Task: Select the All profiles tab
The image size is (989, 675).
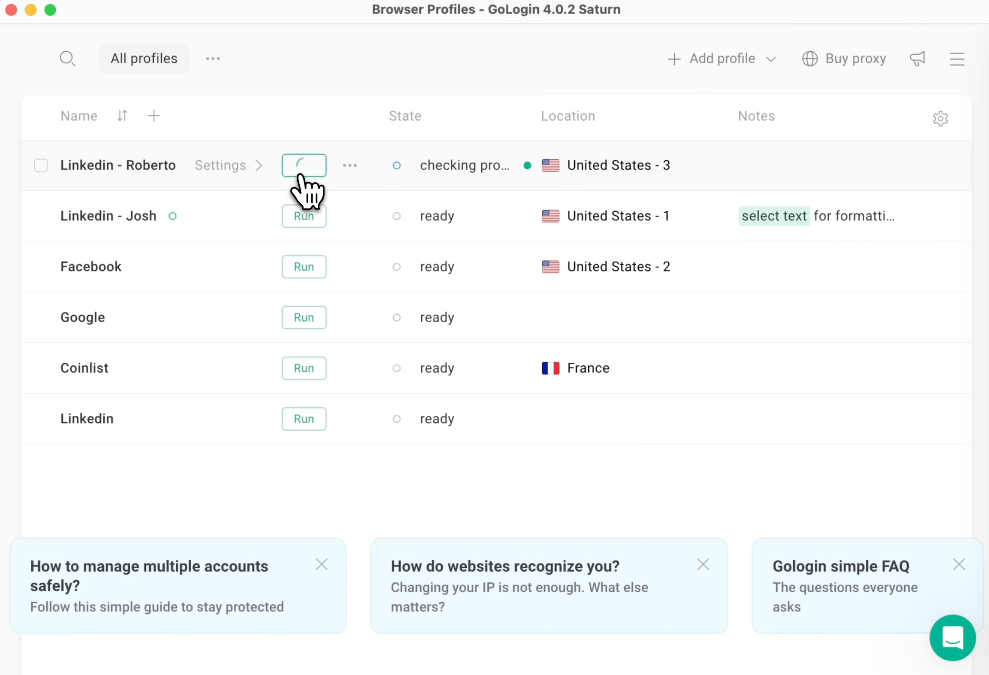Action: click(x=144, y=59)
